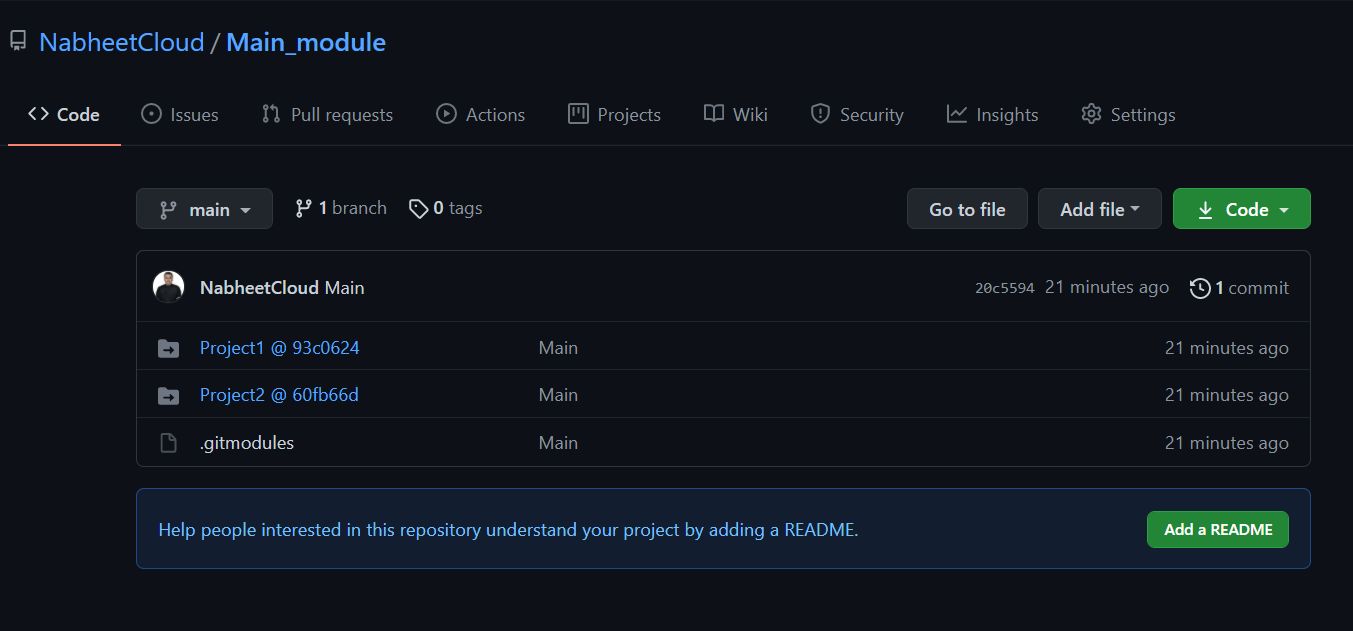The height and width of the screenshot is (631, 1353).
Task: Expand the green Code download dropdown
Action: click(1241, 209)
